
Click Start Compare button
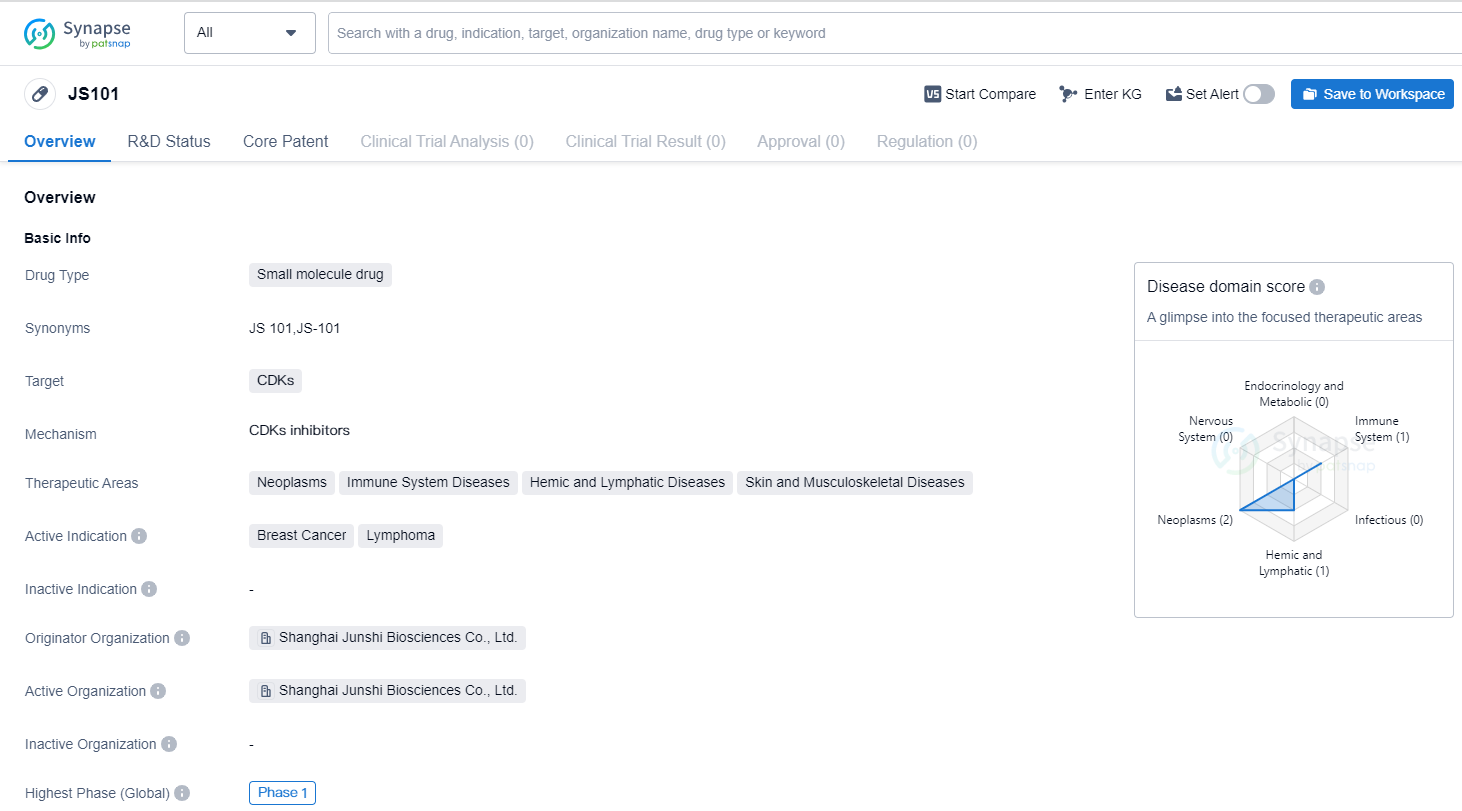point(980,94)
